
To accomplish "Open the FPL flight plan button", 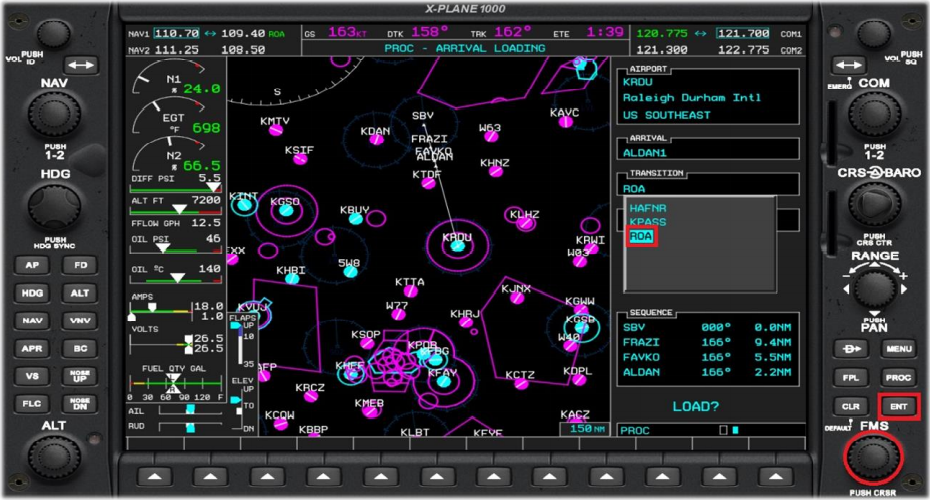I will [851, 377].
